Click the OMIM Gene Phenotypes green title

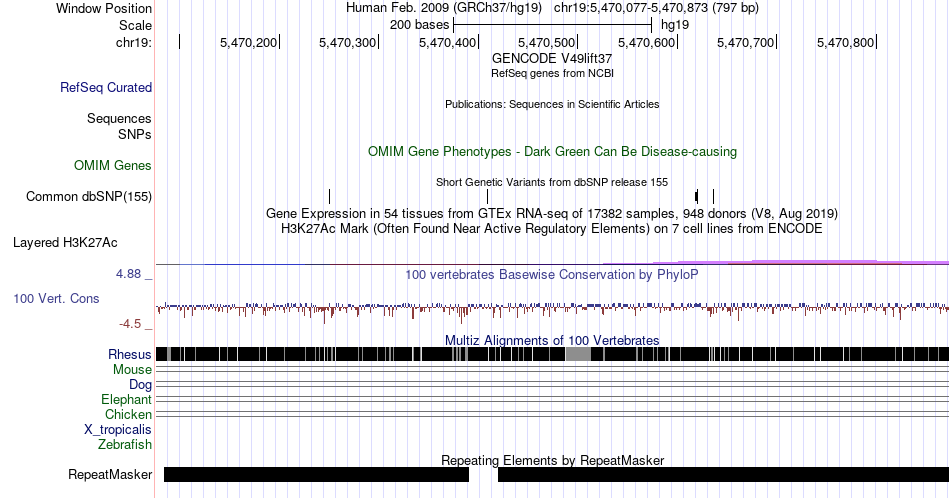(x=552, y=151)
